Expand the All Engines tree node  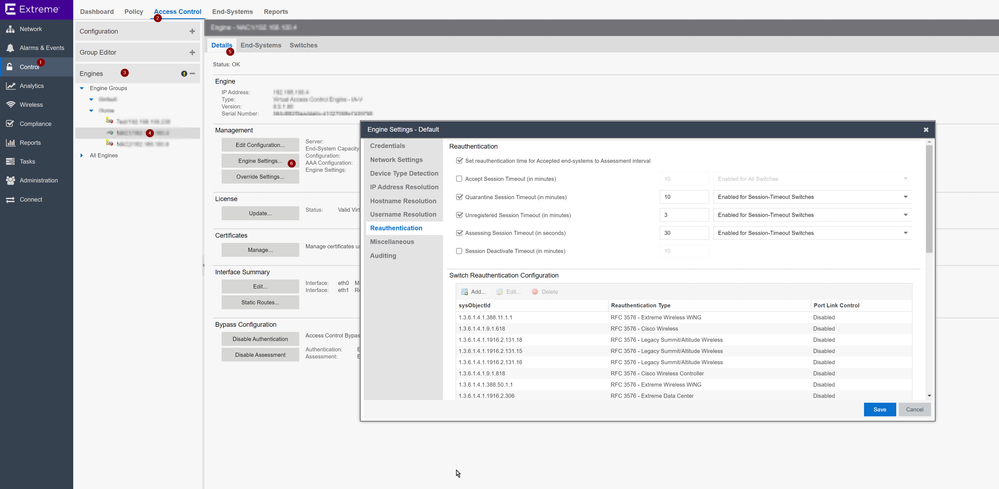click(x=82, y=155)
